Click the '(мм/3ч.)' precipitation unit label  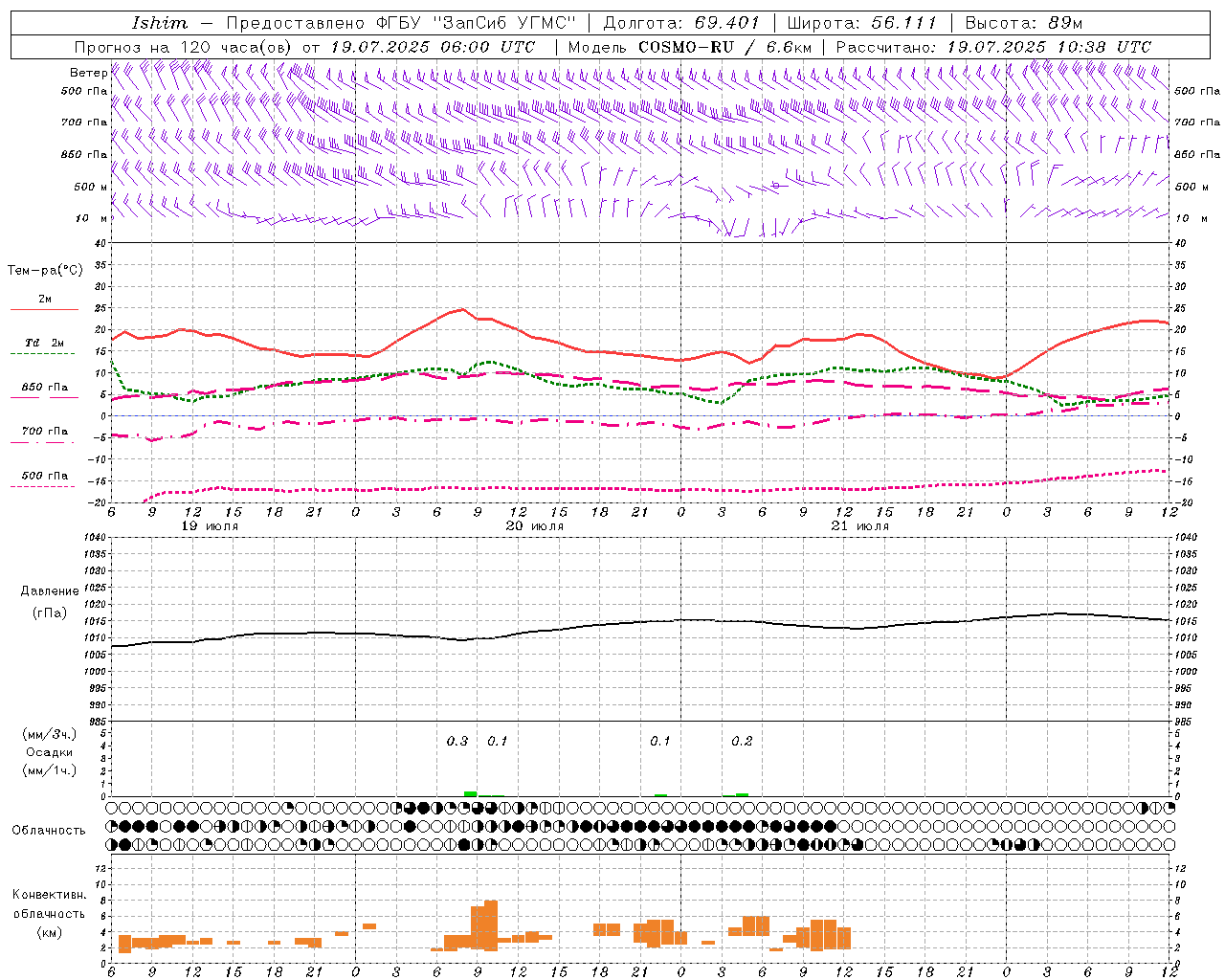50,734
